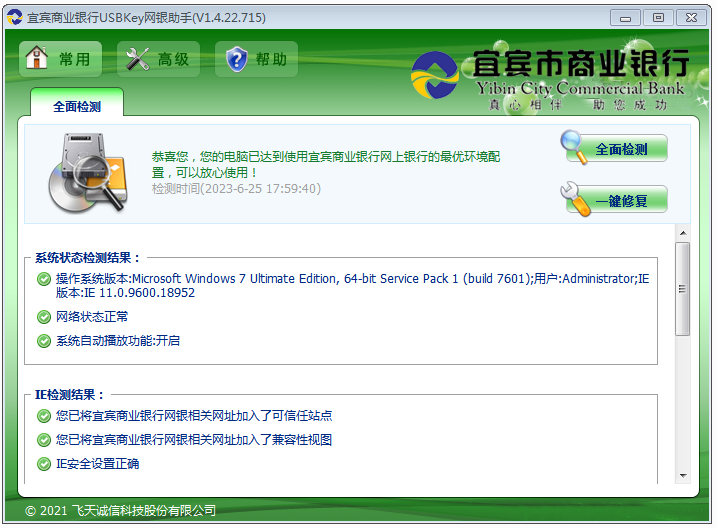Click the wrench tools icon on 高级
The image size is (717, 528).
[137, 59]
